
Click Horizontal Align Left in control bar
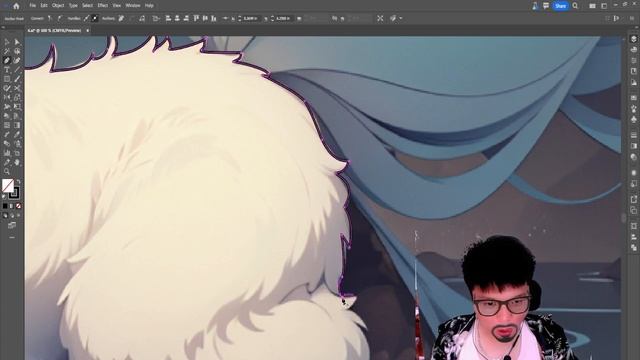coord(168,18)
